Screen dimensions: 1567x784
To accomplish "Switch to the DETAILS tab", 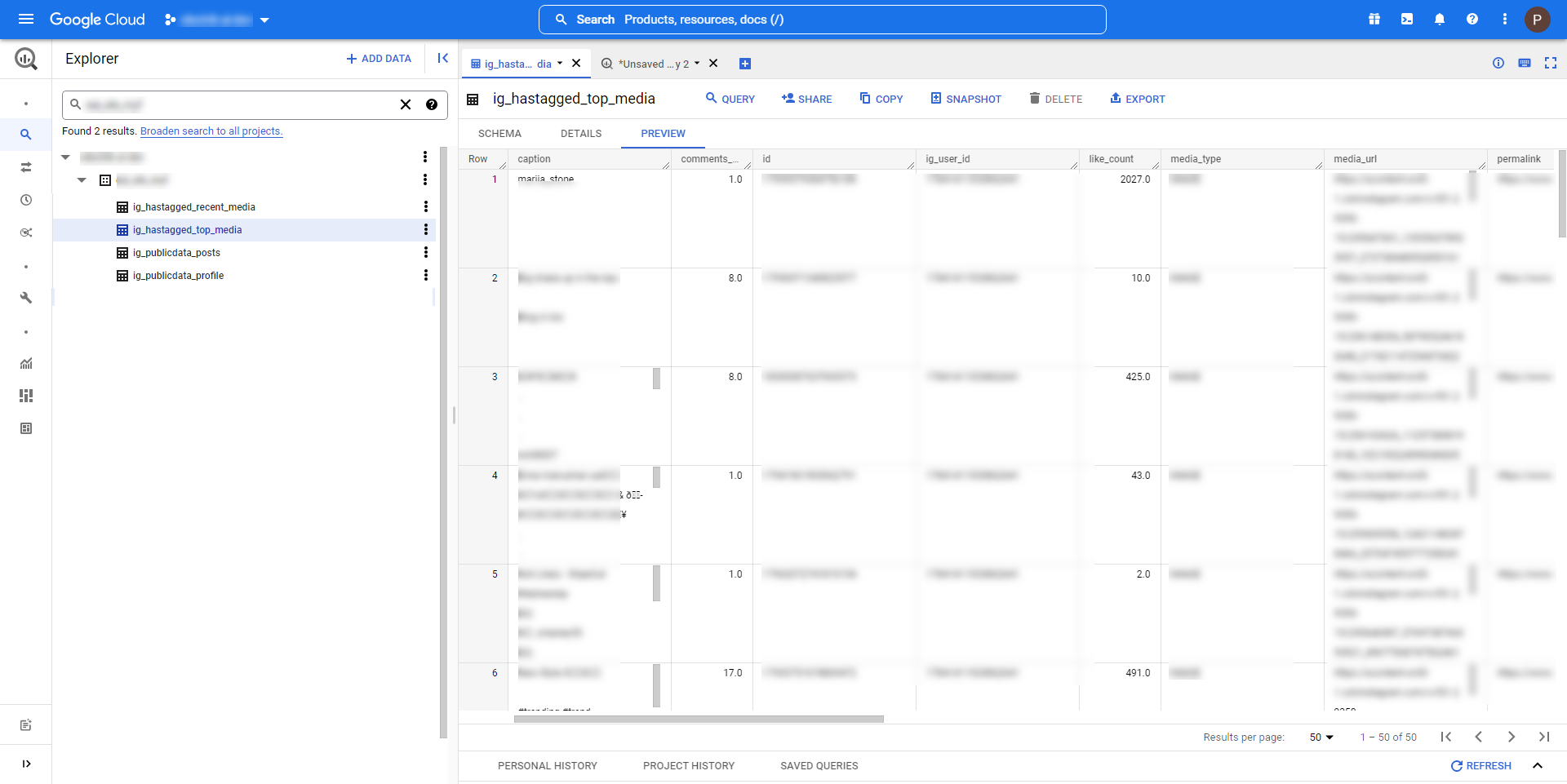I will 581,134.
